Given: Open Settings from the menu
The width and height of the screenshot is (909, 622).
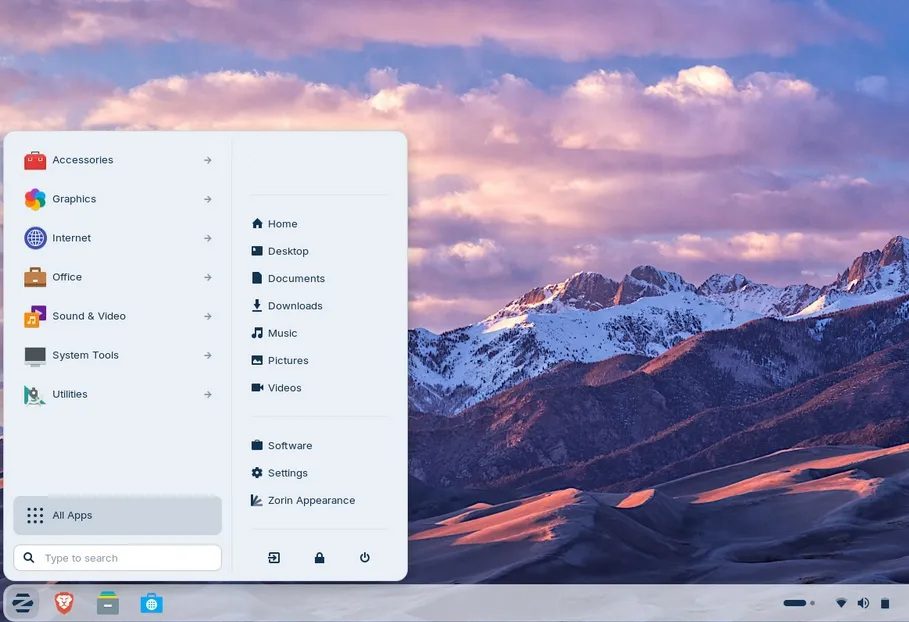Looking at the screenshot, I should [287, 473].
